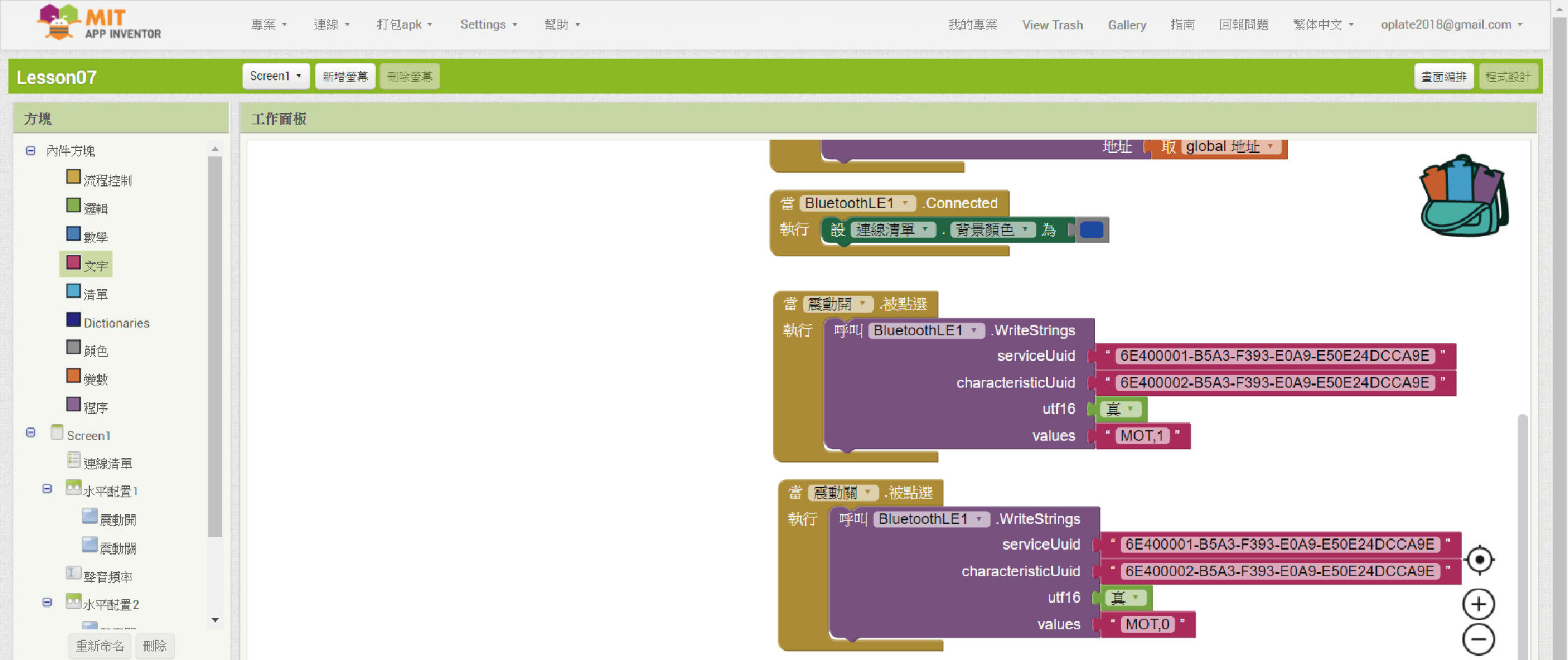Open the 震動開 component dropdown in block
The width and height of the screenshot is (1568, 660).
tap(863, 304)
